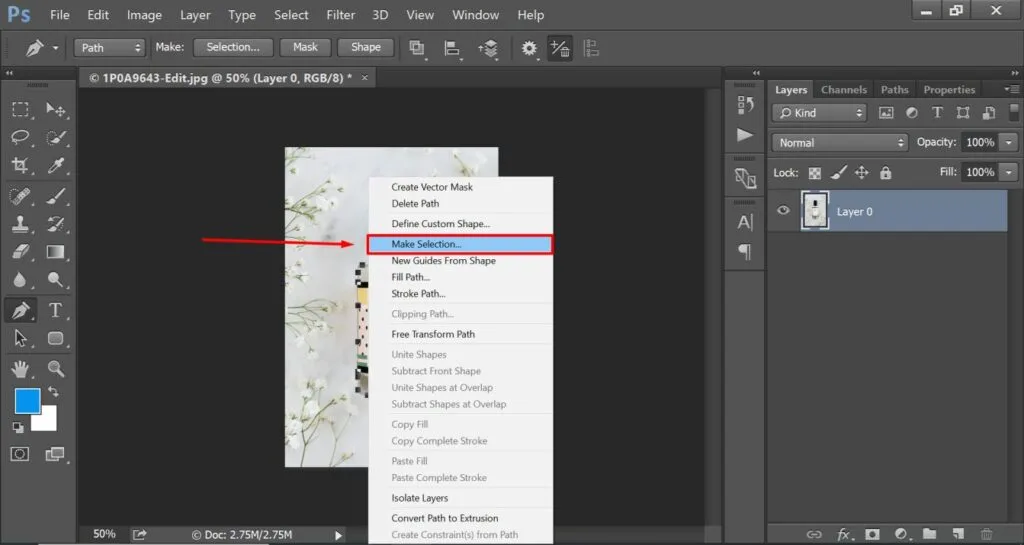Click the Layer 0 thumbnail

coord(816,211)
